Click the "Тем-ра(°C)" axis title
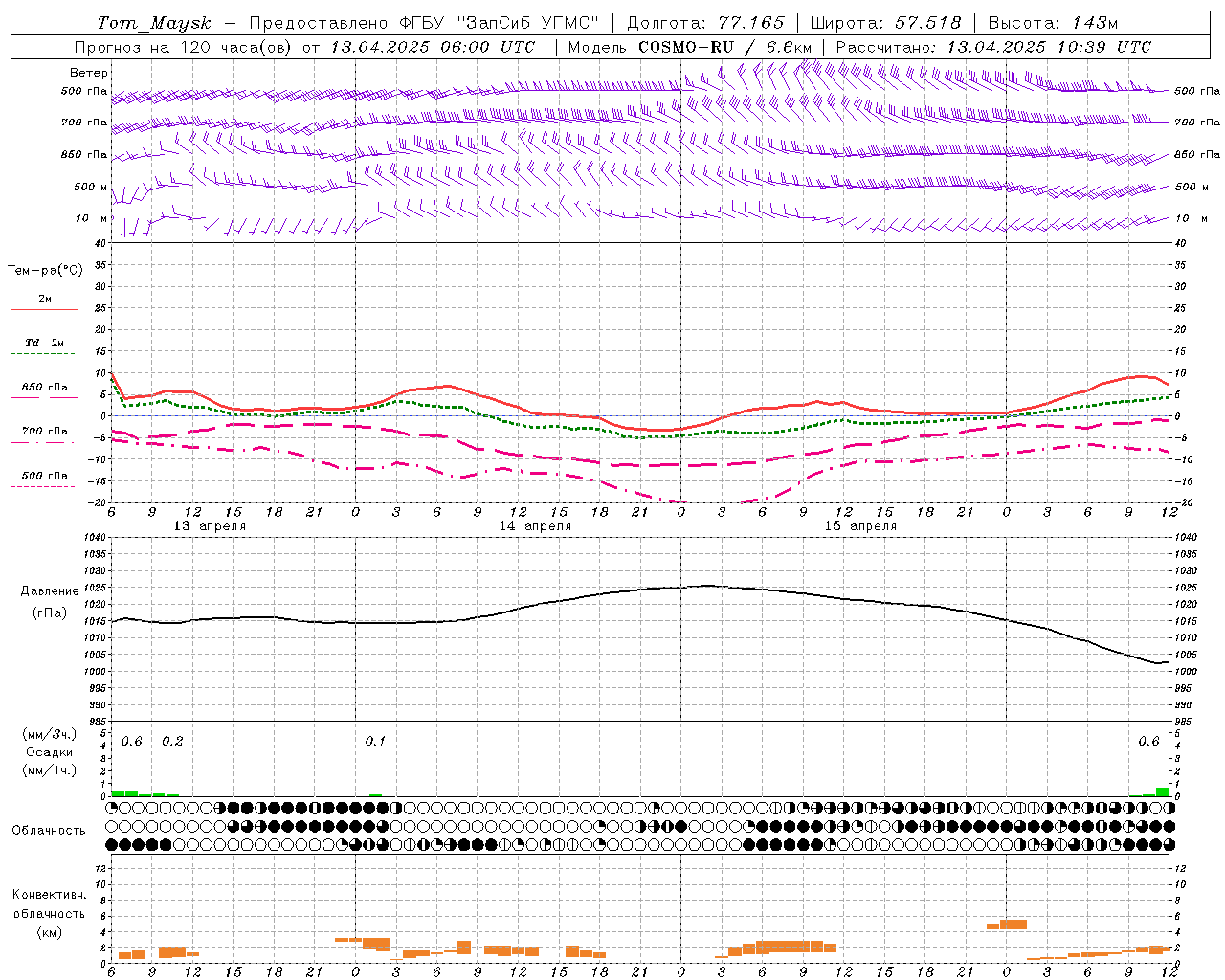 (45, 271)
